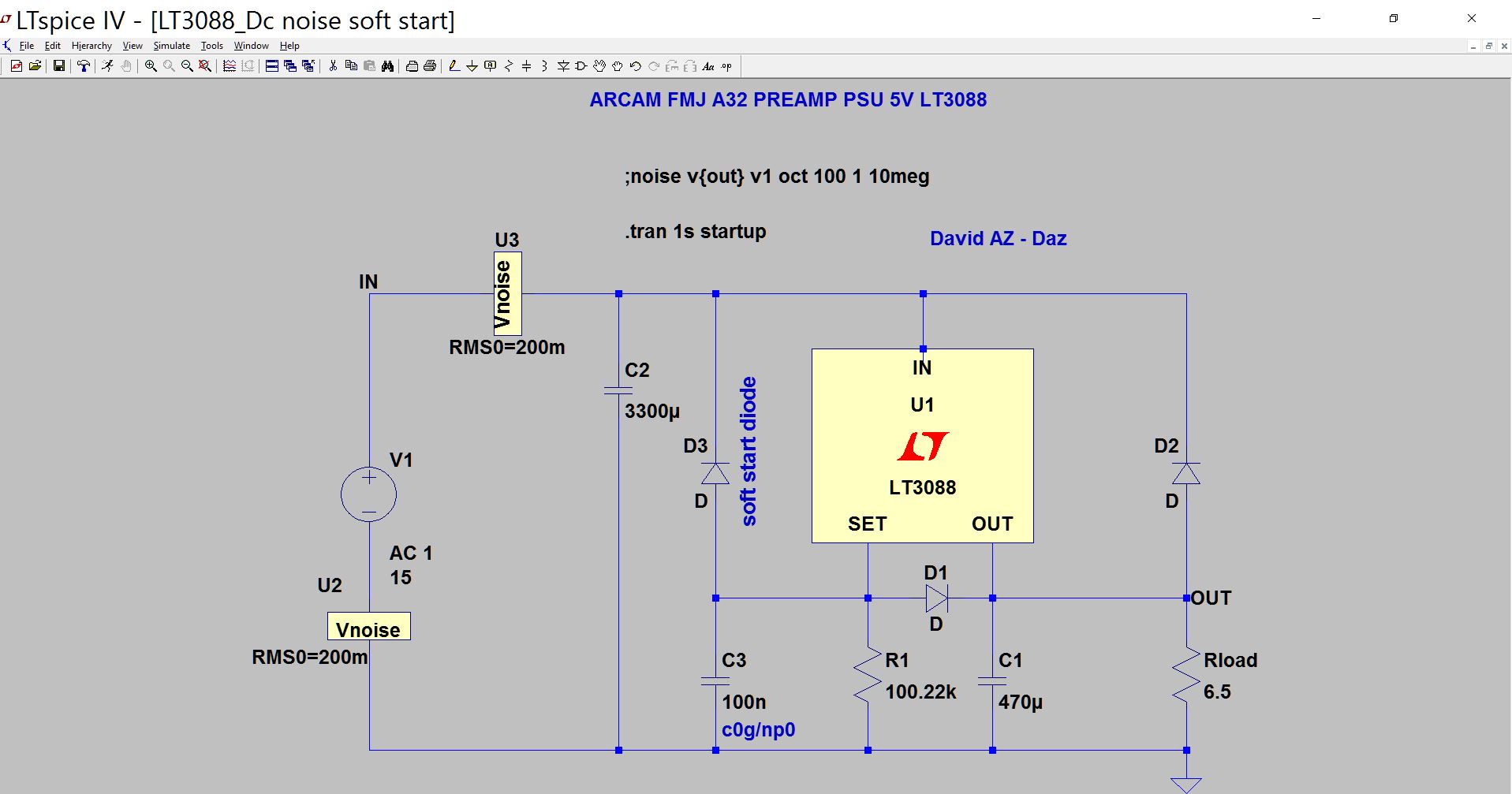Place a diode component
Viewport: 1512px width, 794px height.
(563, 66)
